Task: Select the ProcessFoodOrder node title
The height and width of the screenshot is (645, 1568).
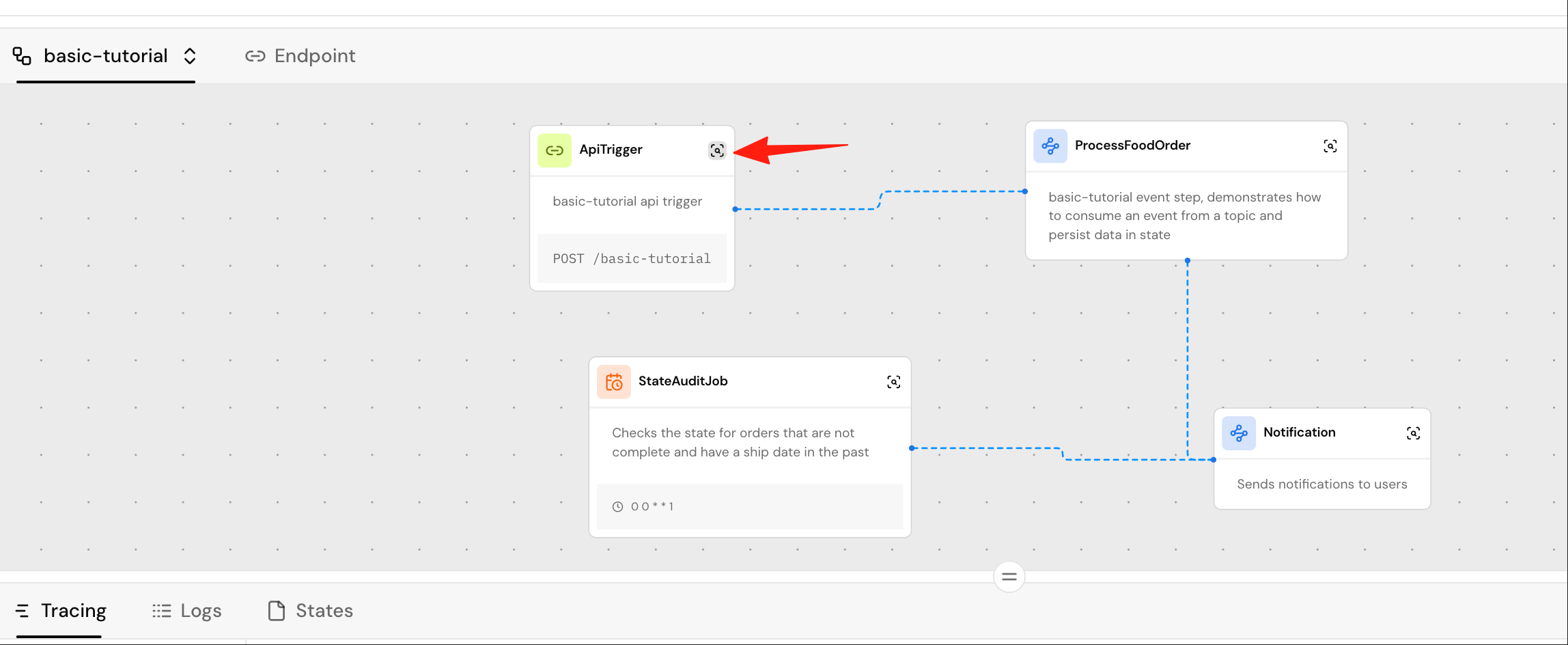Action: [1132, 146]
